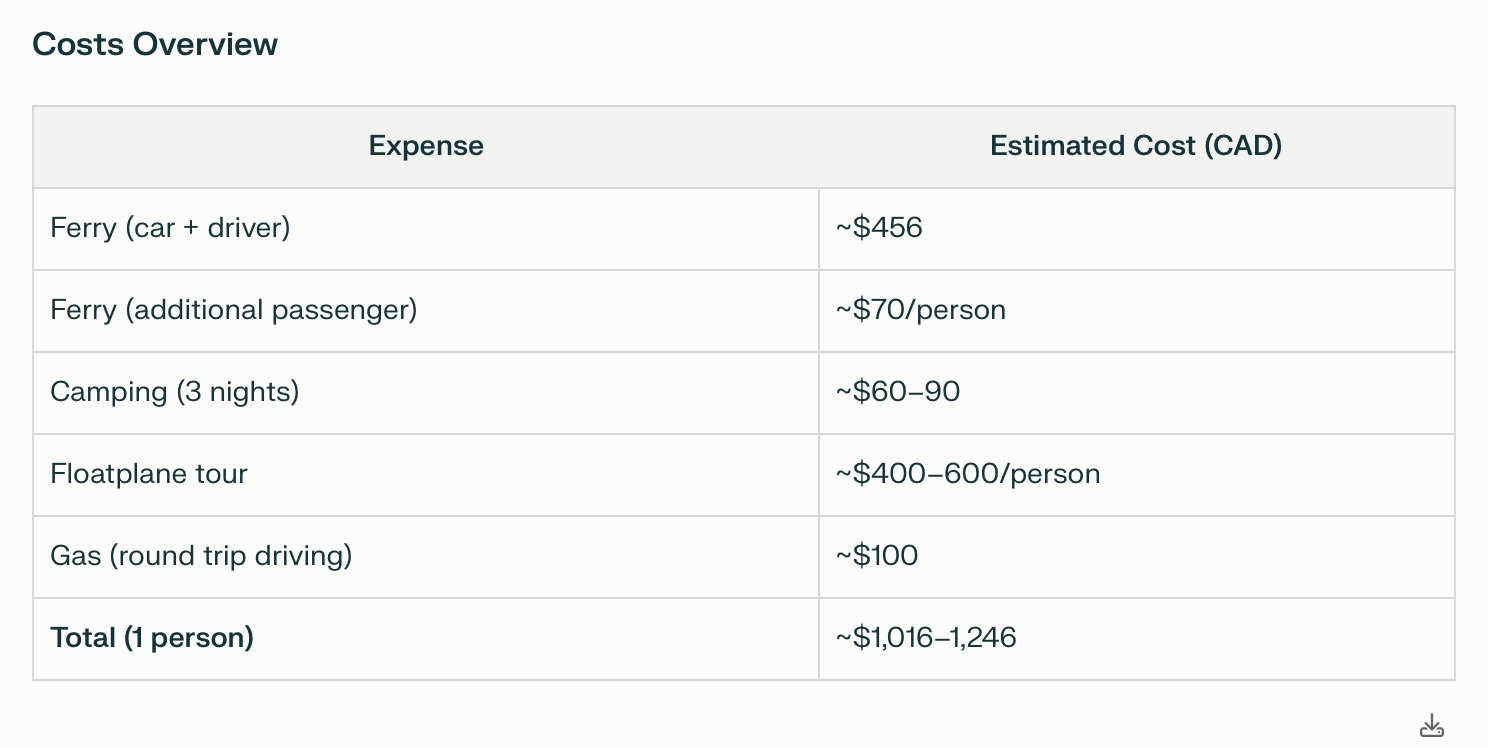Viewport: 1488px width, 748px height.
Task: Select the Estimated Cost (CAD) column header
Action: point(1136,146)
